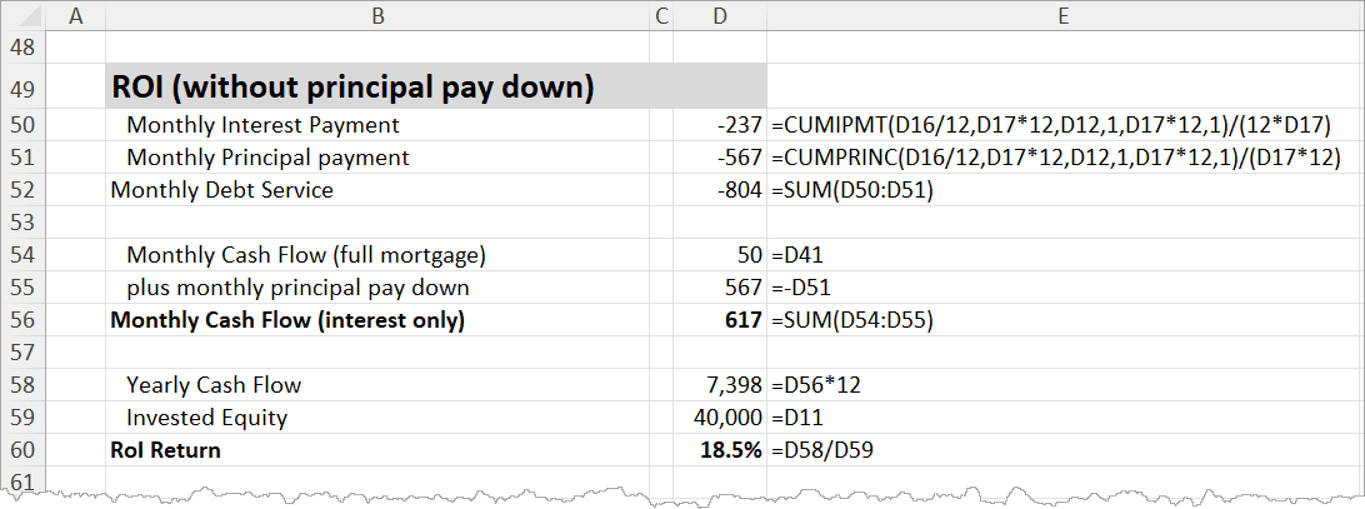This screenshot has height=509, width=1365.
Task: Click the CUMIPMT formula text cell
Action: pos(1051,126)
